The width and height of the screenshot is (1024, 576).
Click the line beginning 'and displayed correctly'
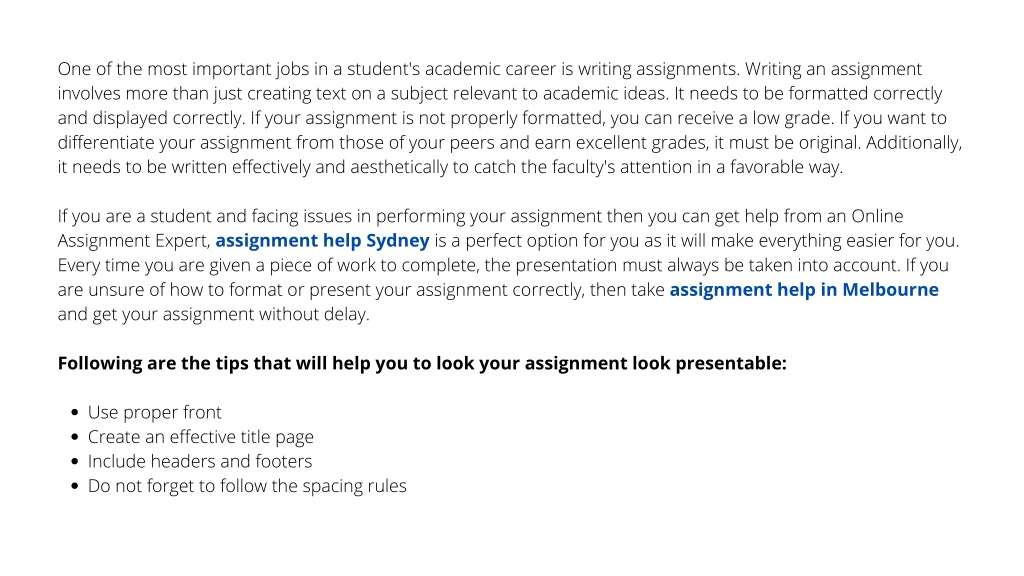tap(502, 118)
